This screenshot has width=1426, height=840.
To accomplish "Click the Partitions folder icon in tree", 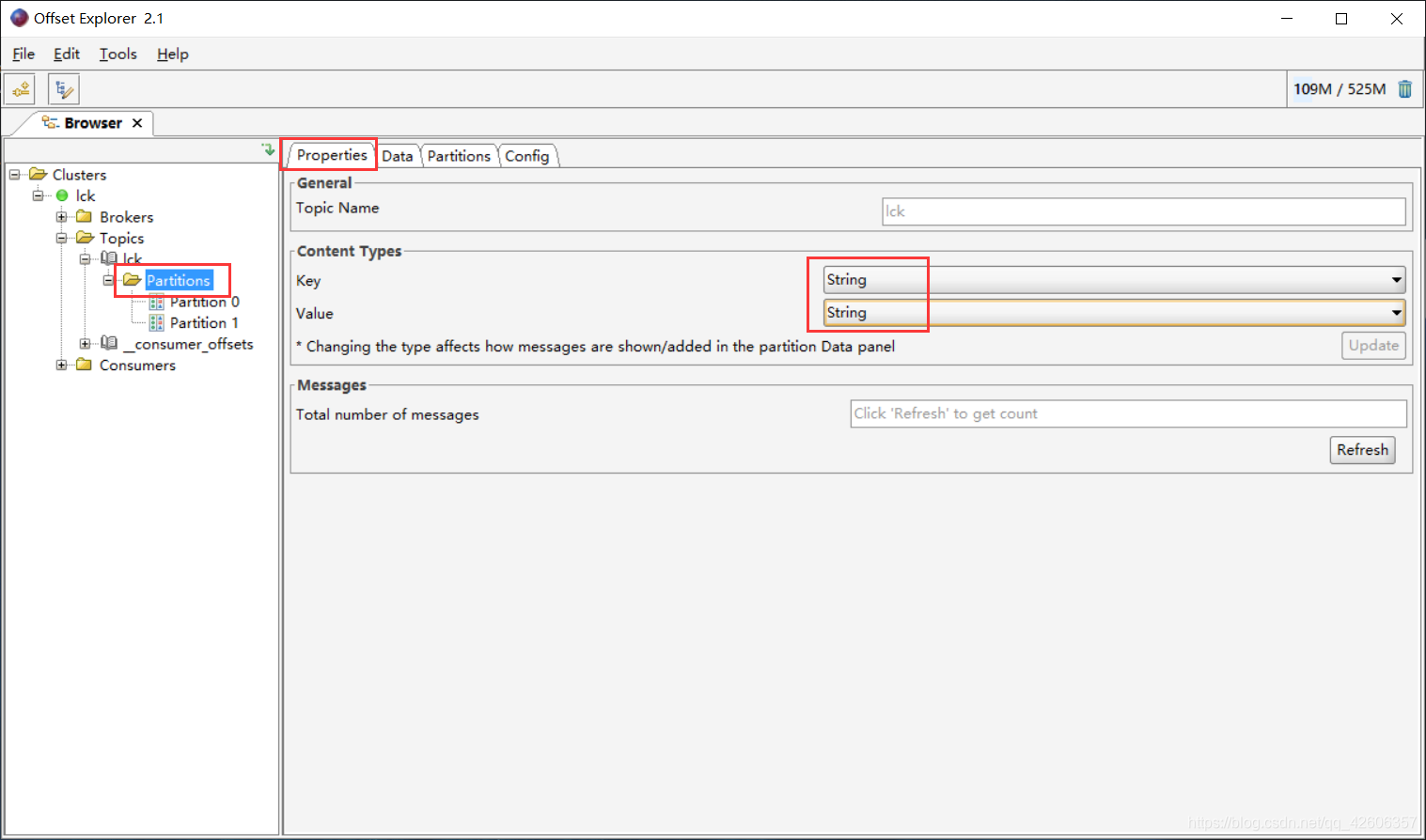I will coord(132,280).
